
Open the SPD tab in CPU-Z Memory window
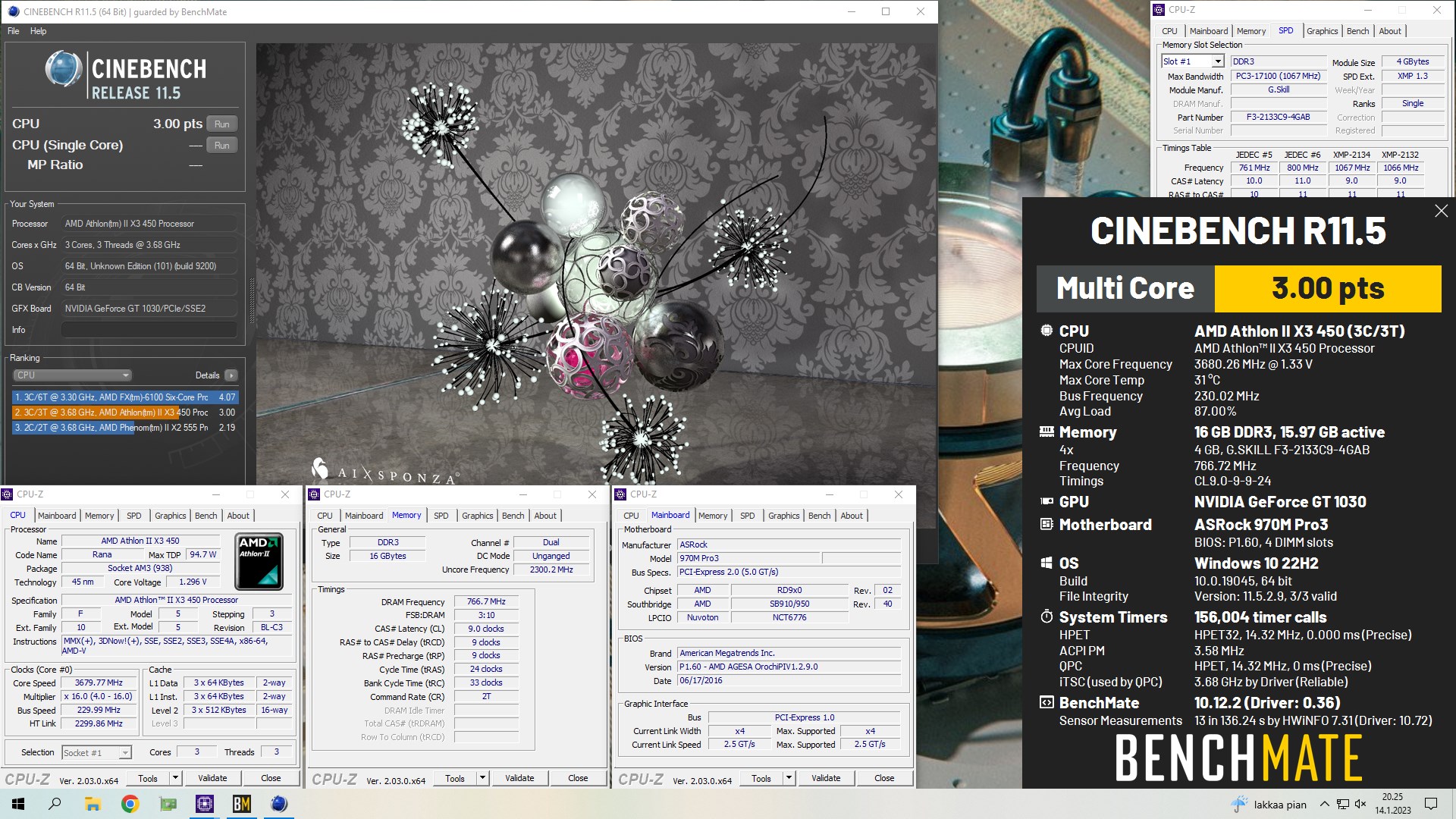coord(441,516)
